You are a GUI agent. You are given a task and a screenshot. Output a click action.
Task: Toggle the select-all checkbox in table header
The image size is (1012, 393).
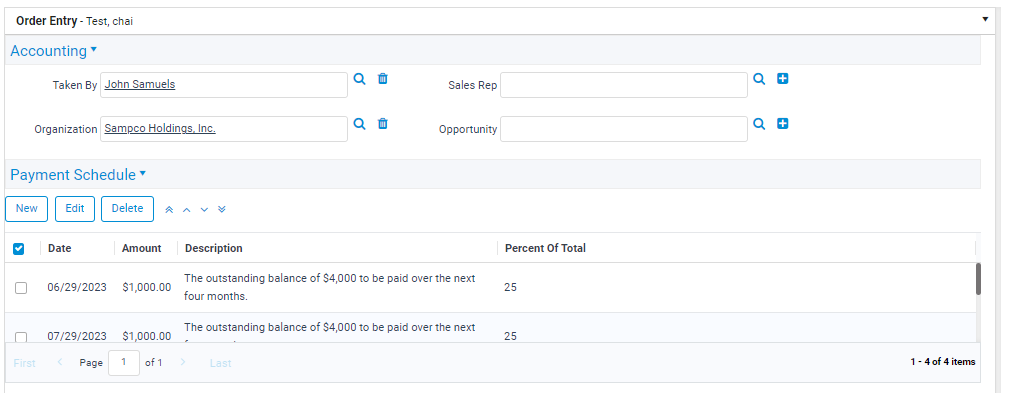click(19, 248)
